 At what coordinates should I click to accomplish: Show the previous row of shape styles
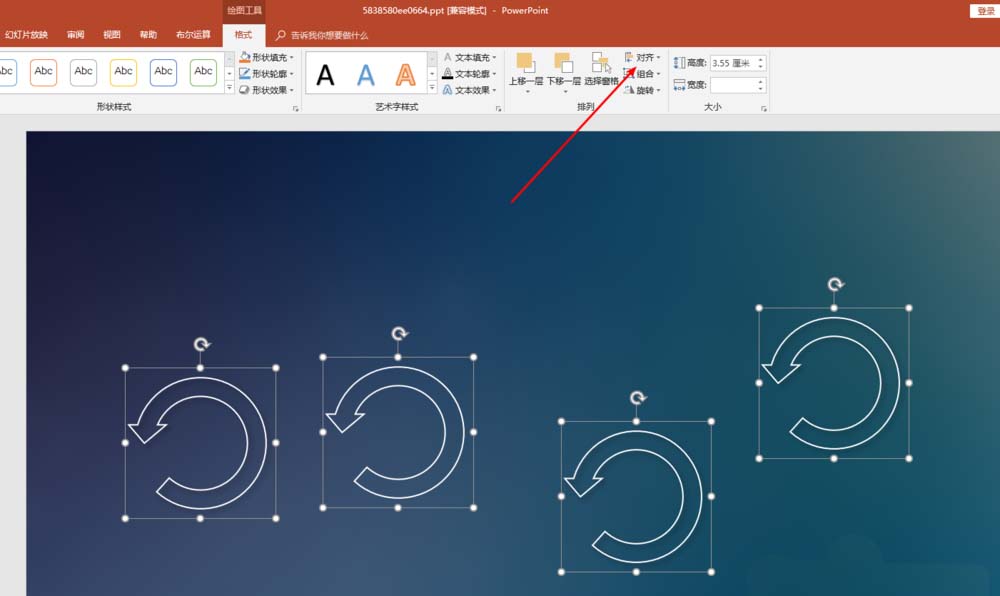pos(230,59)
